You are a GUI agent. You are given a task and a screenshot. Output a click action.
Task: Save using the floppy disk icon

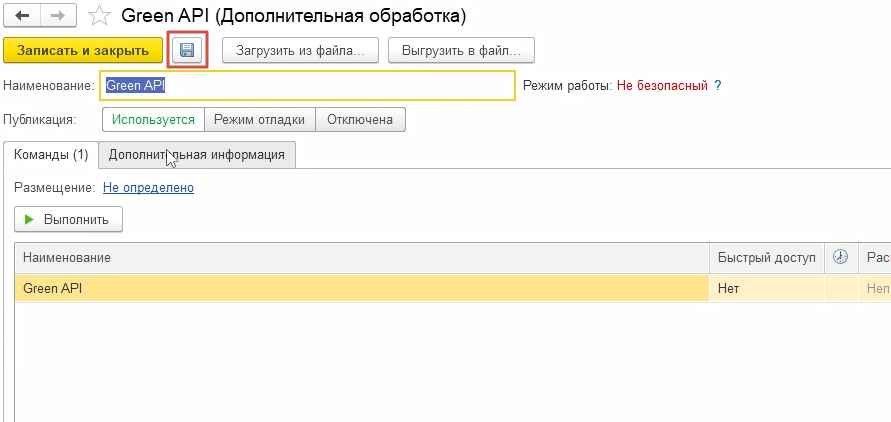tap(187, 50)
